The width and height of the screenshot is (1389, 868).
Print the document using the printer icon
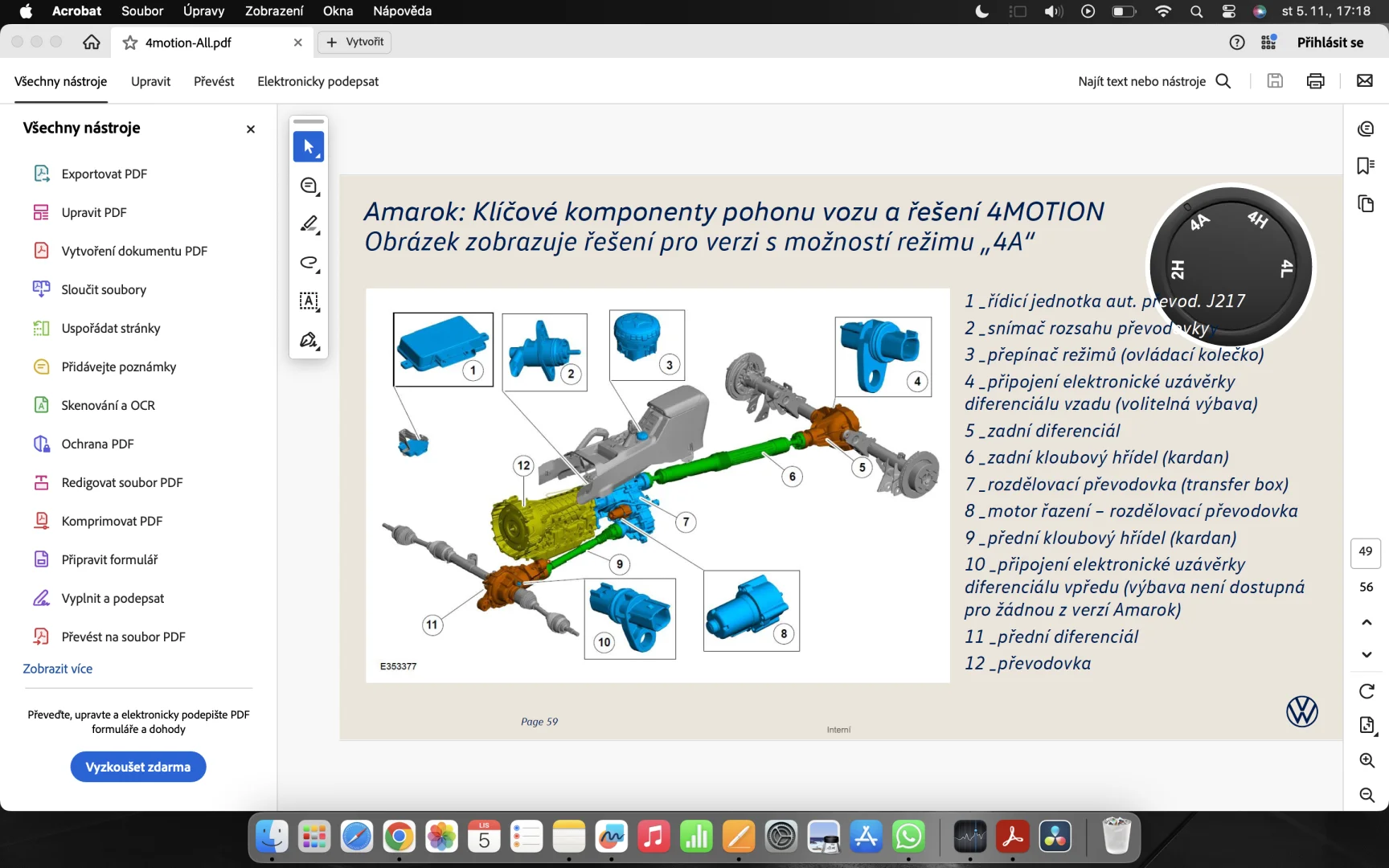(x=1316, y=81)
